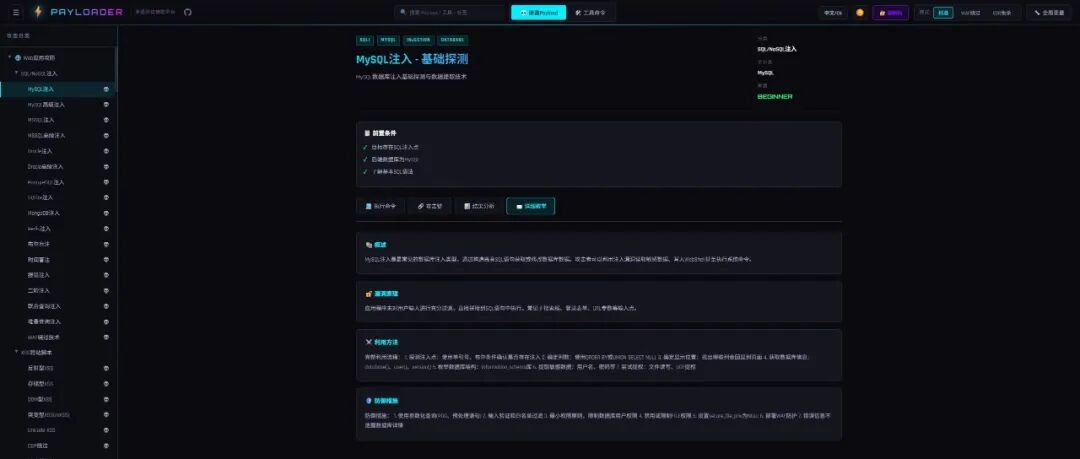Click the 漏洞原理 section header icon
The image size is (1080, 459).
(x=368, y=294)
